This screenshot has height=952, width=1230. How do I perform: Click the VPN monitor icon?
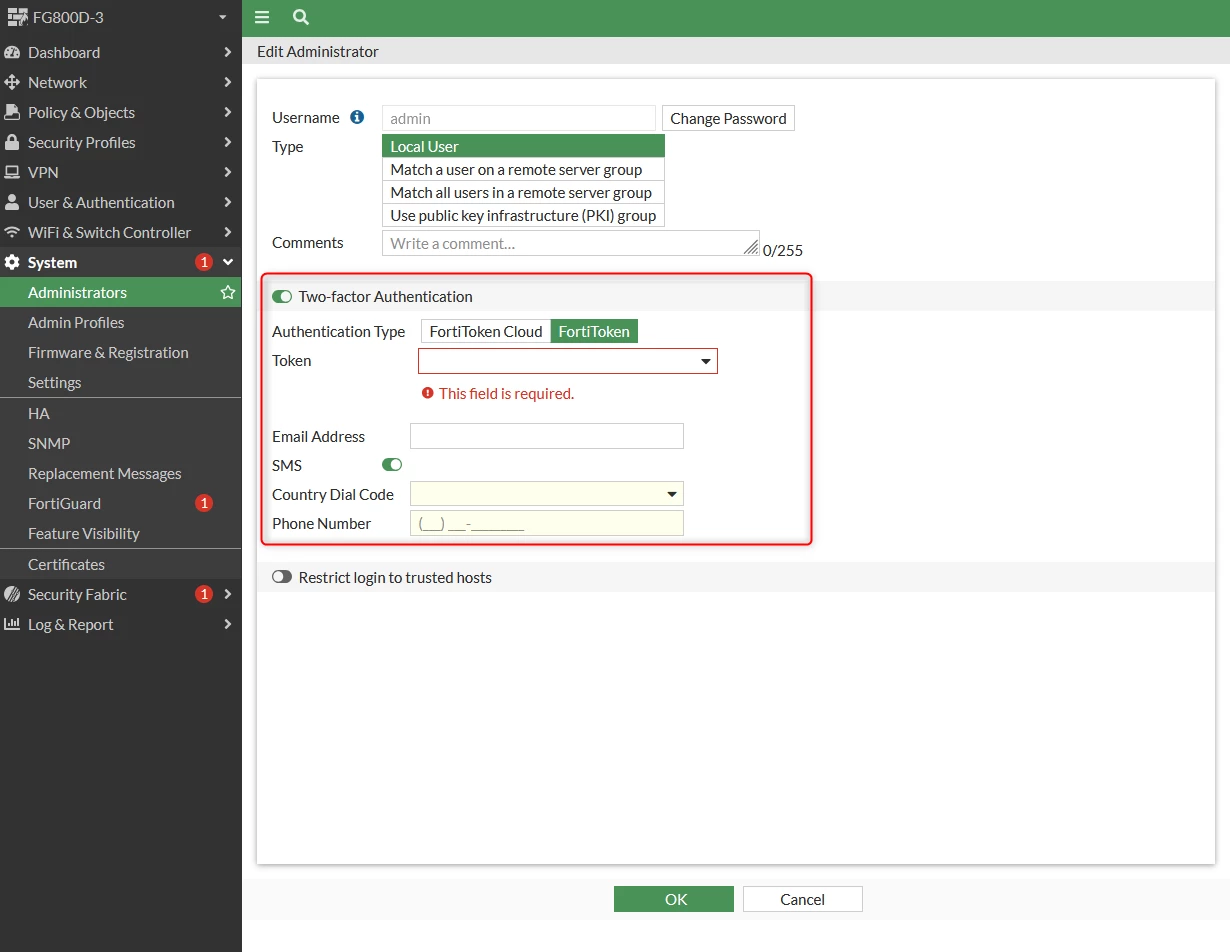(12, 172)
